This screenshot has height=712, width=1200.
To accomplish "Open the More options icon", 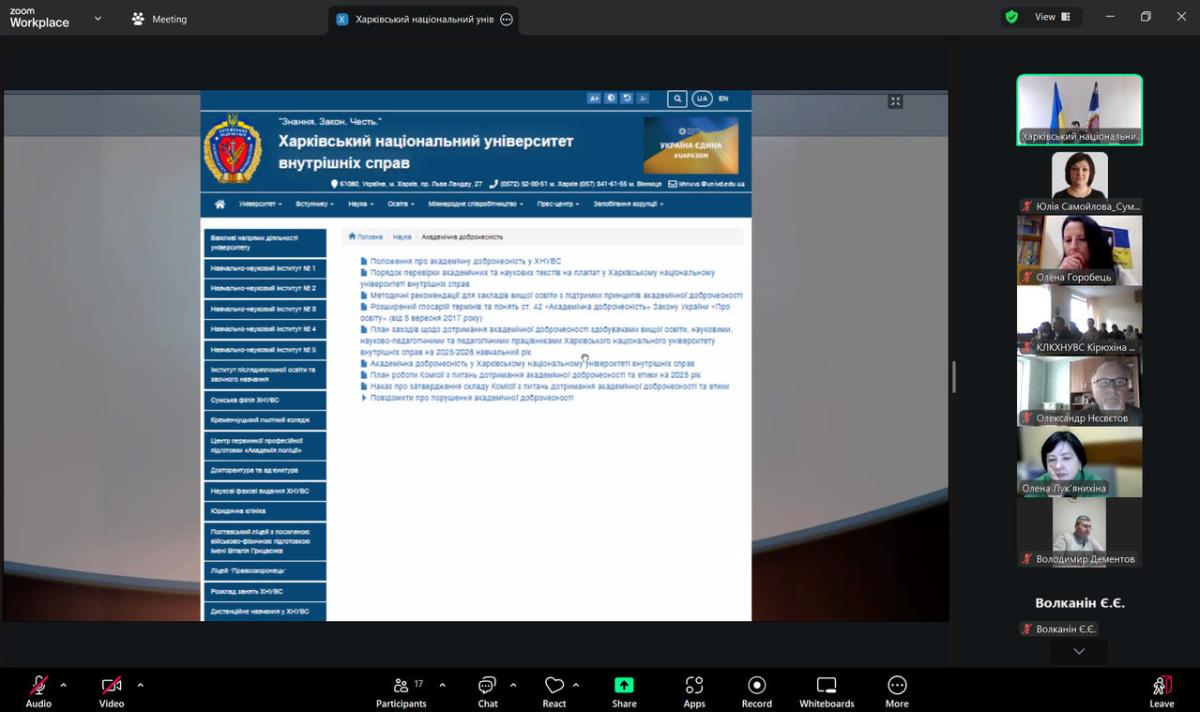I will click(x=897, y=686).
